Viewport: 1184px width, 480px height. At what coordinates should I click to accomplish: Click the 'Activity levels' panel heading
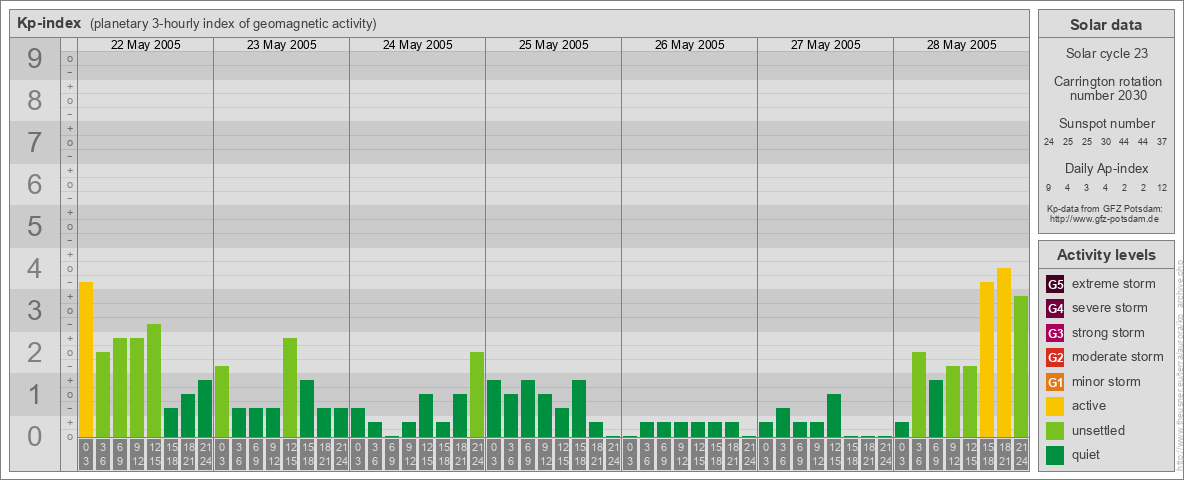[1106, 255]
